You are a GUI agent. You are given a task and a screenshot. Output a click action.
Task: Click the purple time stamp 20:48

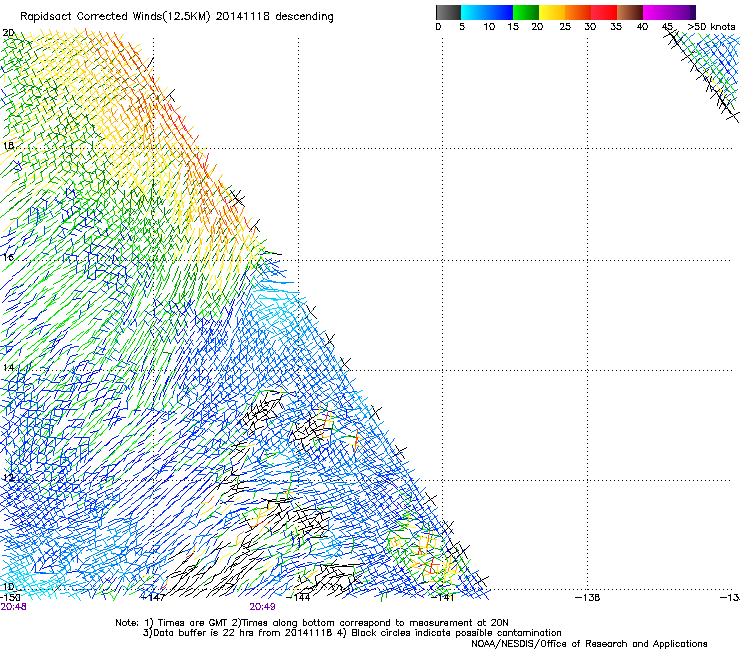tap(13, 607)
